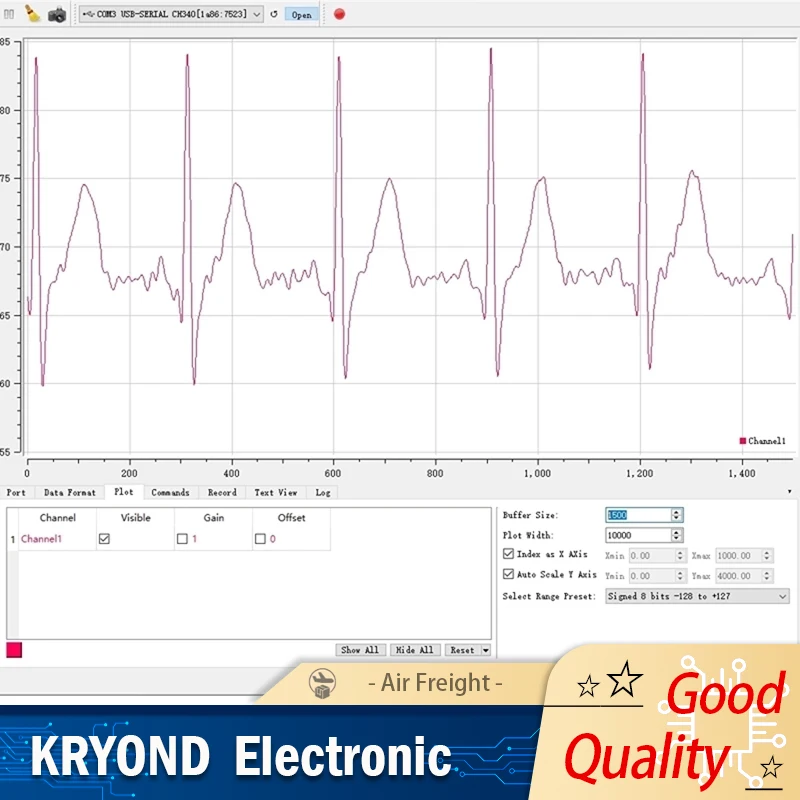Adjust the Ymax spinner arrows
Screen dimensions: 800x800
[x=767, y=576]
